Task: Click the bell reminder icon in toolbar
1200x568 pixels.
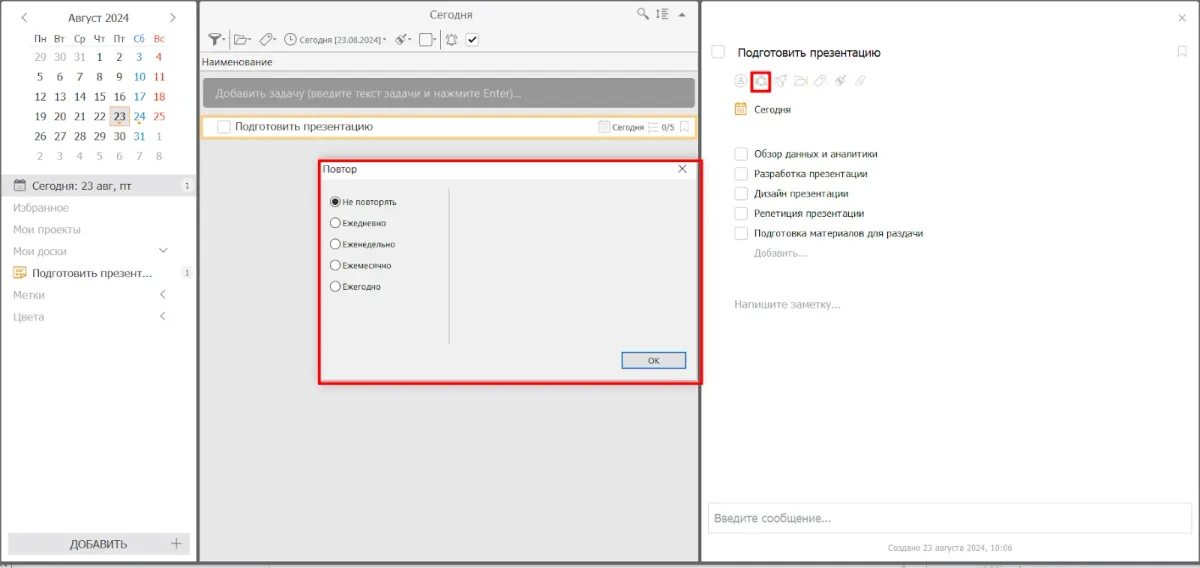Action: pyautogui.click(x=451, y=40)
